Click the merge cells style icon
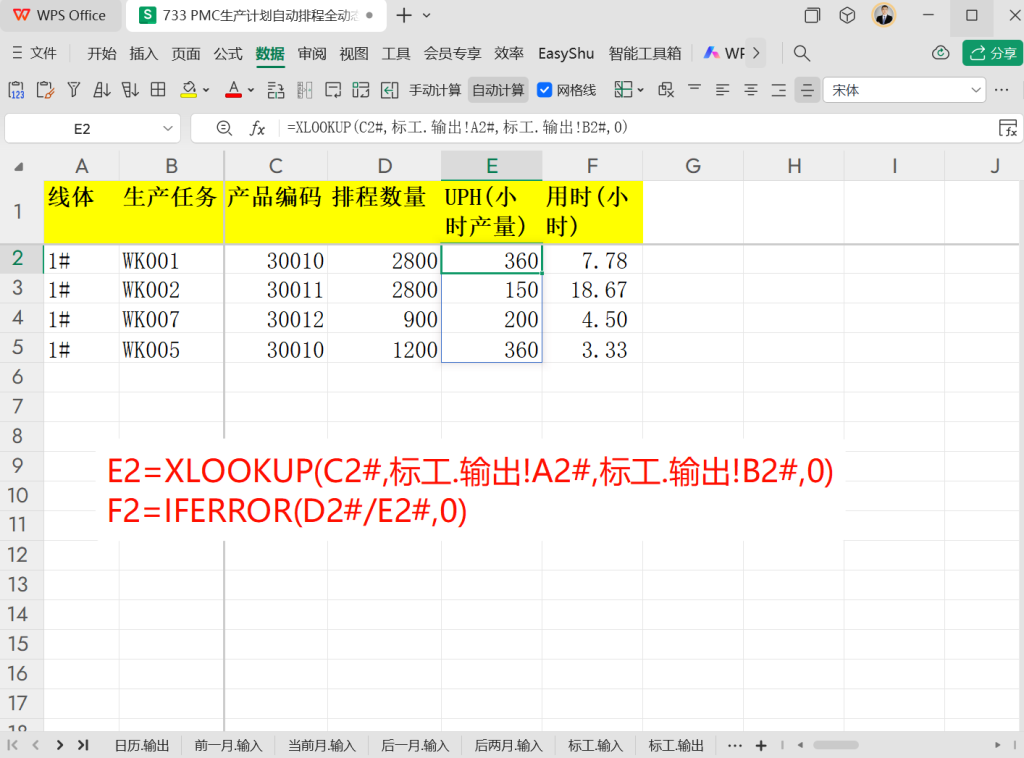The height and width of the screenshot is (758, 1024). coord(360,90)
